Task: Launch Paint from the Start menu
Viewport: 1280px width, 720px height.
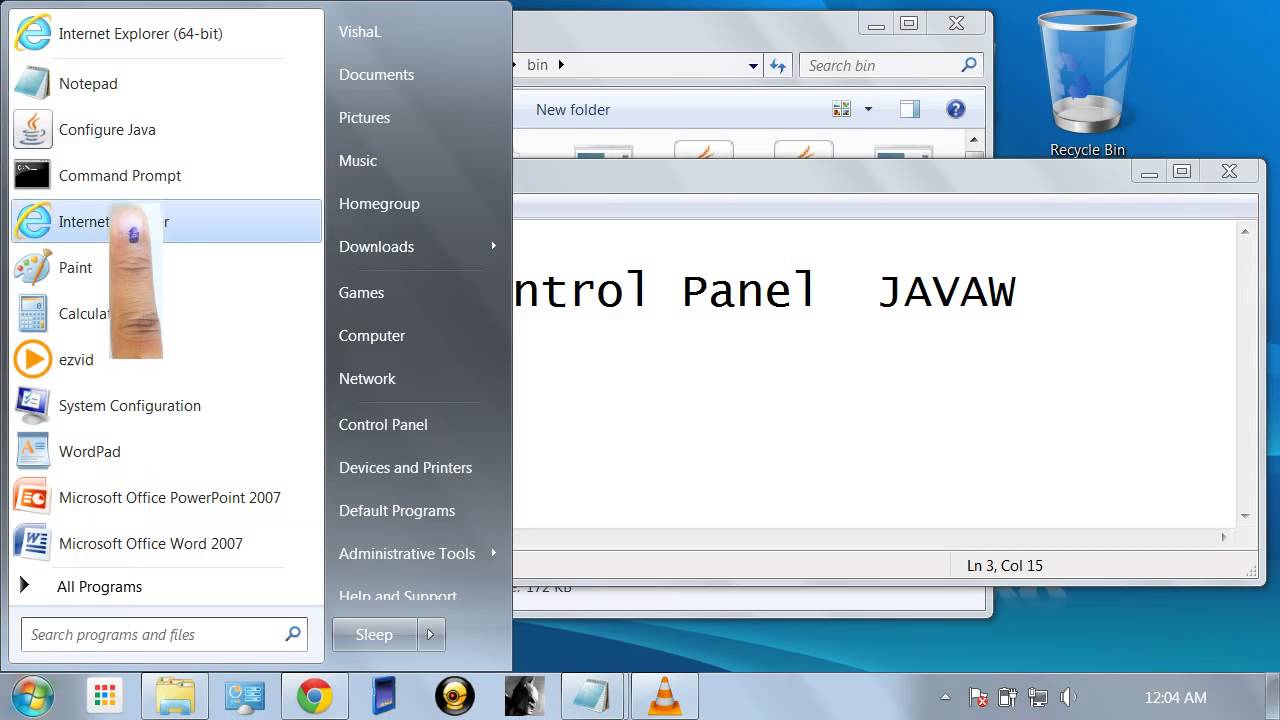Action: coord(166,268)
